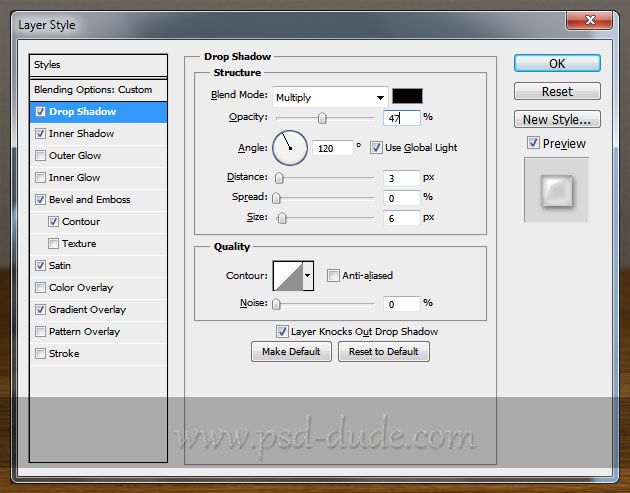Screen dimensions: 630x493
Task: Select the Stroke style entry
Action: click(x=64, y=354)
